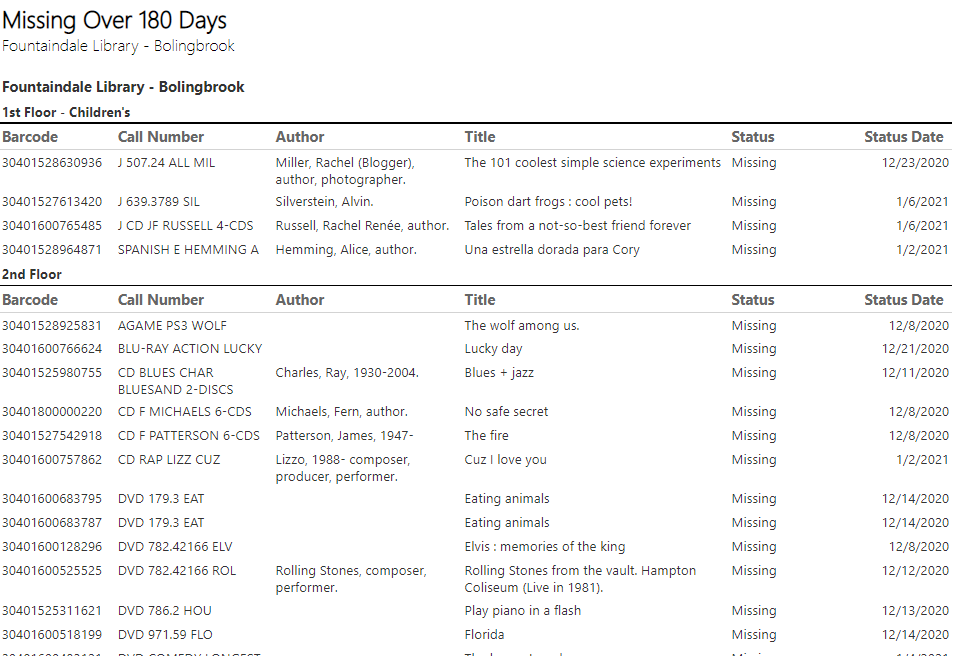Open "Rolling Stones from the vault" title
Screen dimensions: 956x656
(x=580, y=571)
